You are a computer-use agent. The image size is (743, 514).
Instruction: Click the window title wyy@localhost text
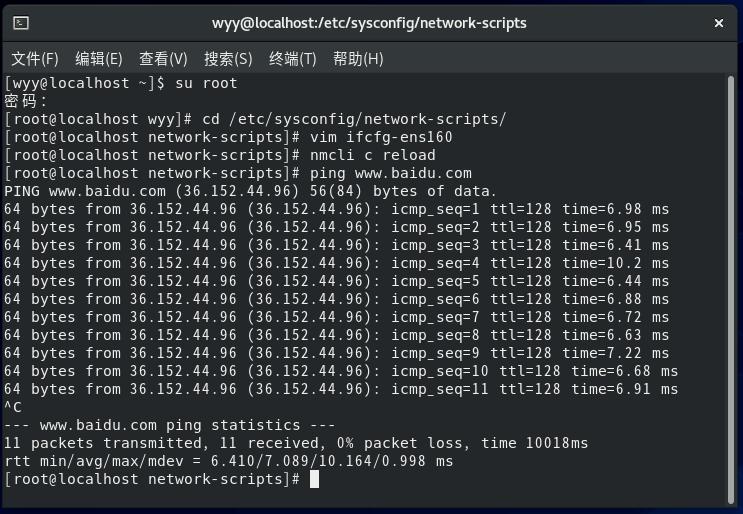point(369,23)
